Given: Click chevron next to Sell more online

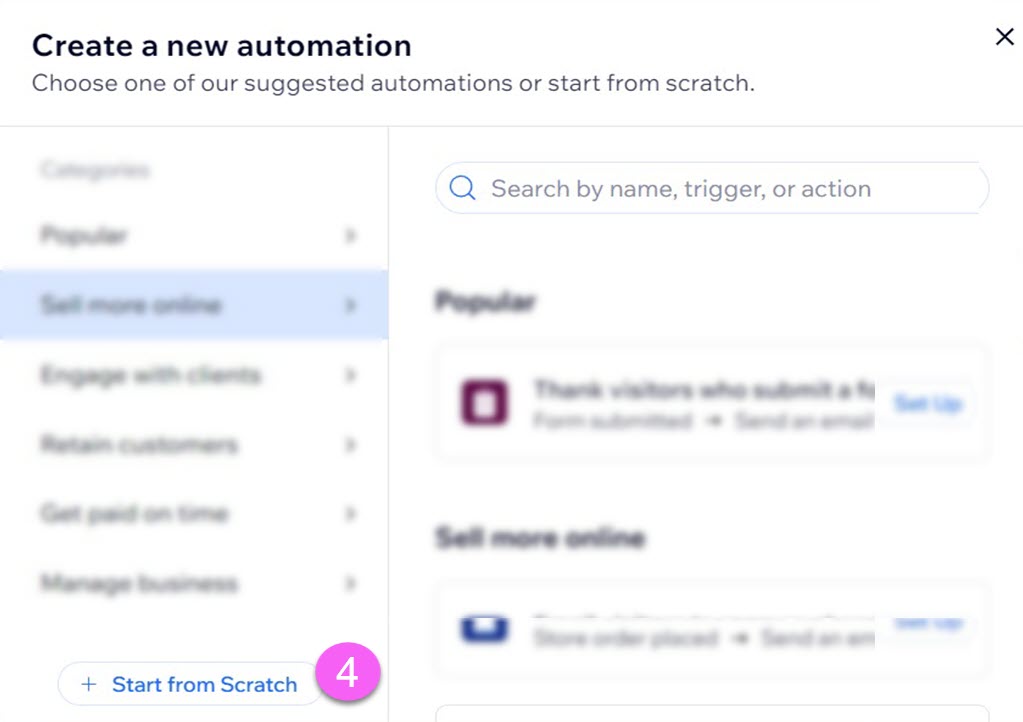Looking at the screenshot, I should point(350,305).
